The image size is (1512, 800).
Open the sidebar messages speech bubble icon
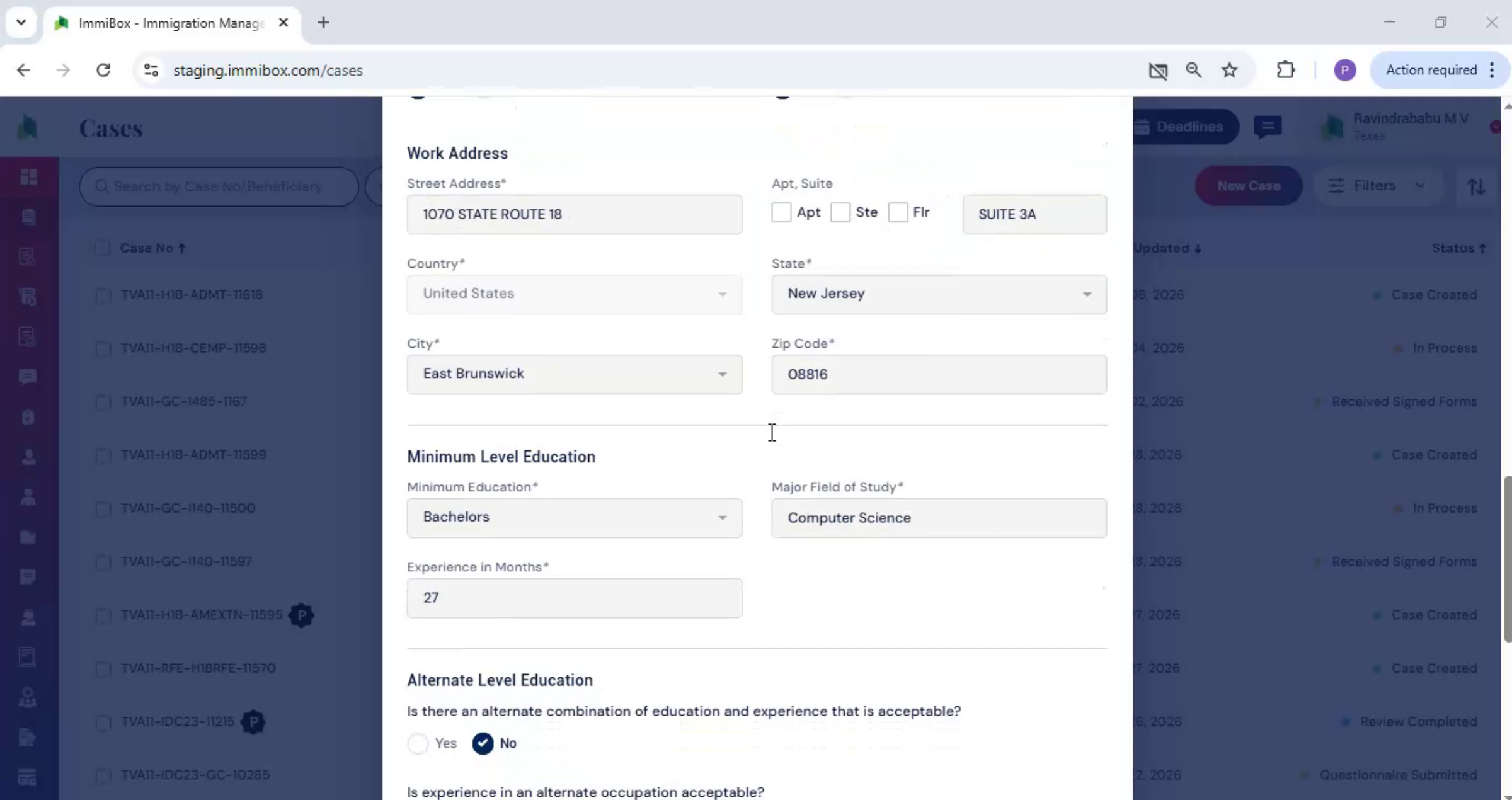point(28,377)
